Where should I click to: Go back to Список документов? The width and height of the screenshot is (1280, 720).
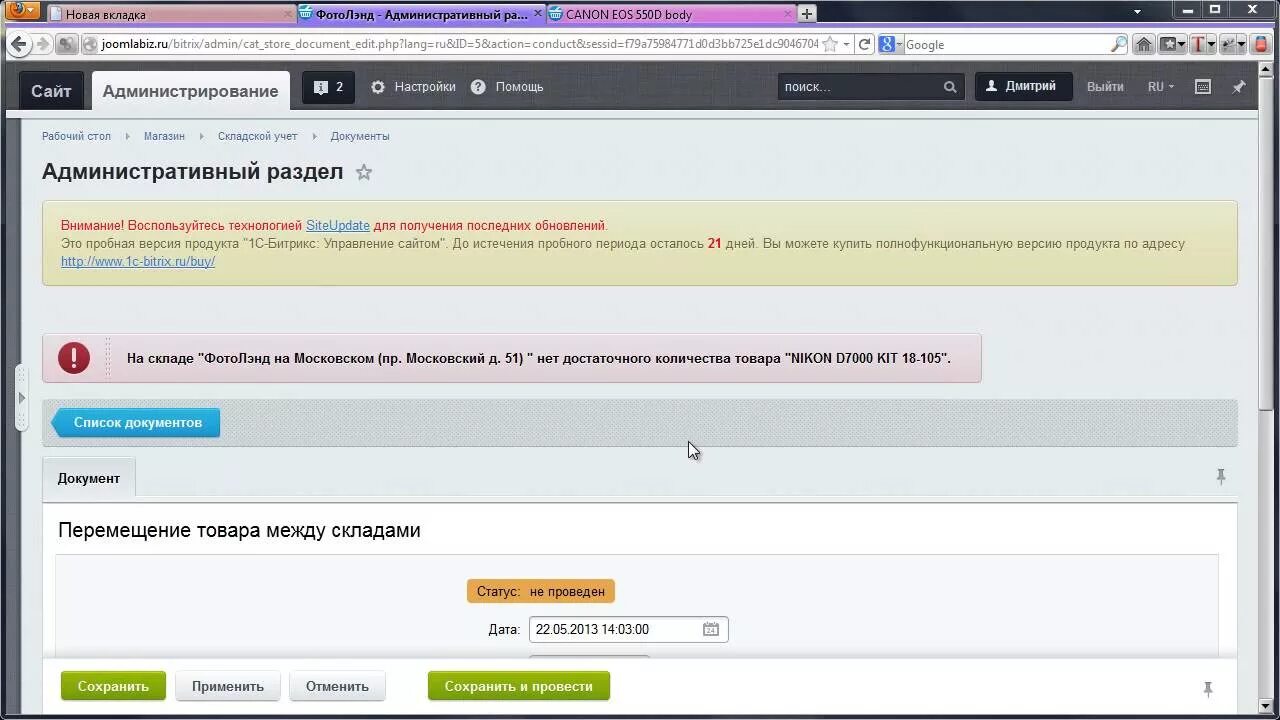coord(136,422)
